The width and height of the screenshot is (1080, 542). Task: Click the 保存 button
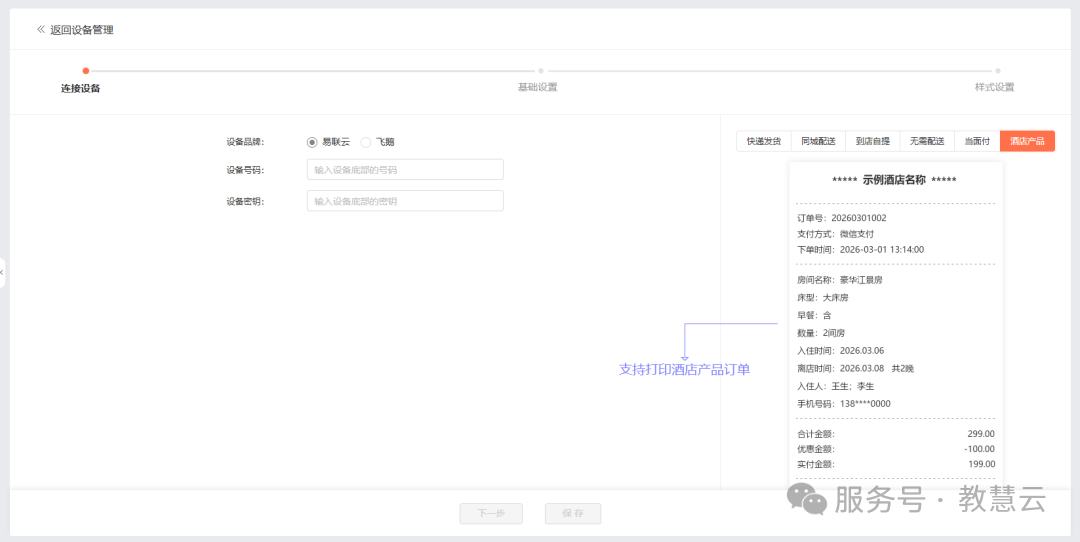pyautogui.click(x=573, y=514)
